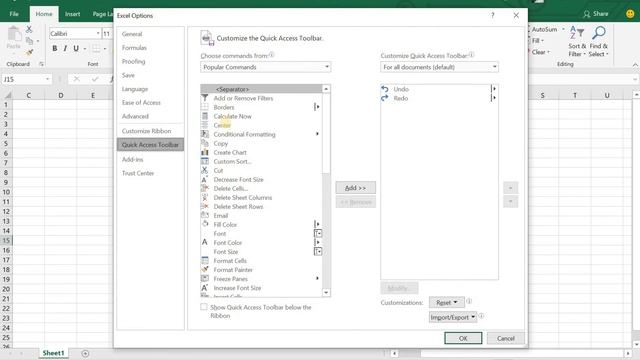This screenshot has height=360, width=640.
Task: Click the Add >> button
Action: pos(356,188)
